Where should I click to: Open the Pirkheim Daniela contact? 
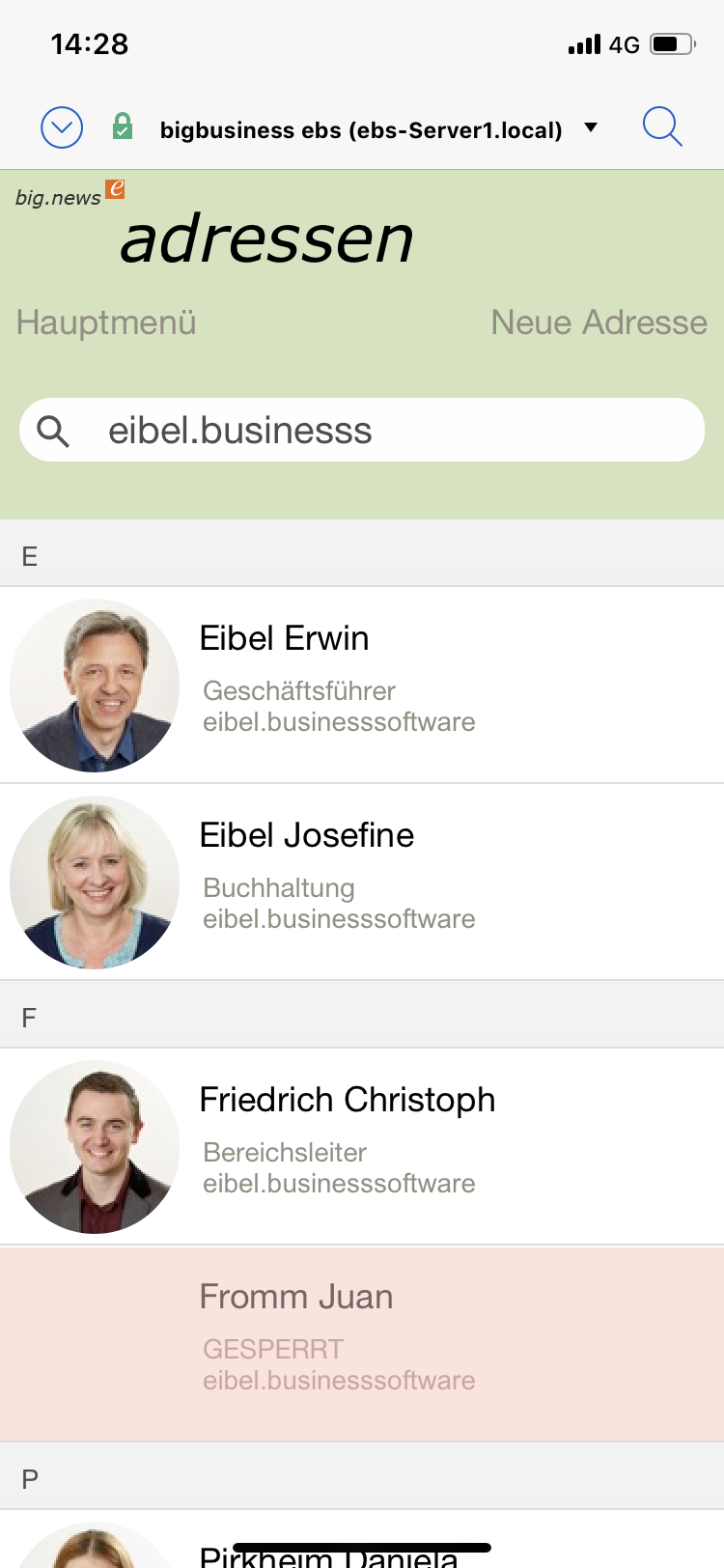point(328,1554)
